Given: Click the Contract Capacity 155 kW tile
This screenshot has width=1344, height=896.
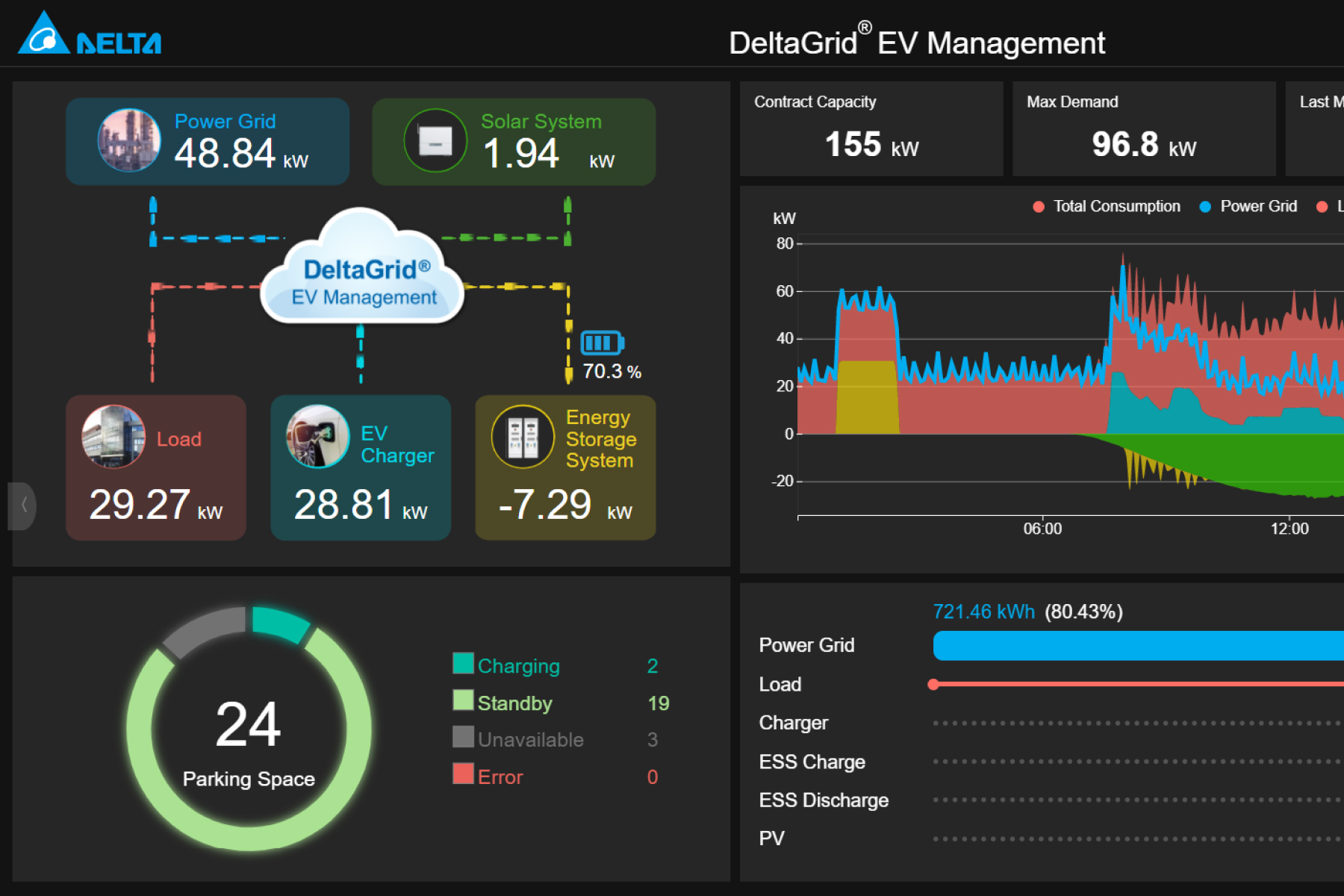Looking at the screenshot, I should pyautogui.click(x=871, y=128).
